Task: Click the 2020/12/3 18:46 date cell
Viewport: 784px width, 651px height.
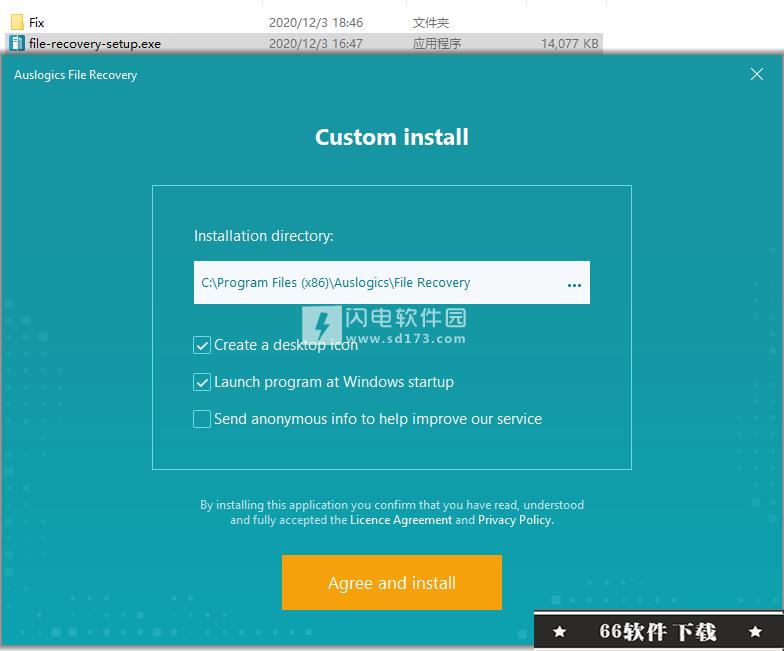Action: point(316,22)
